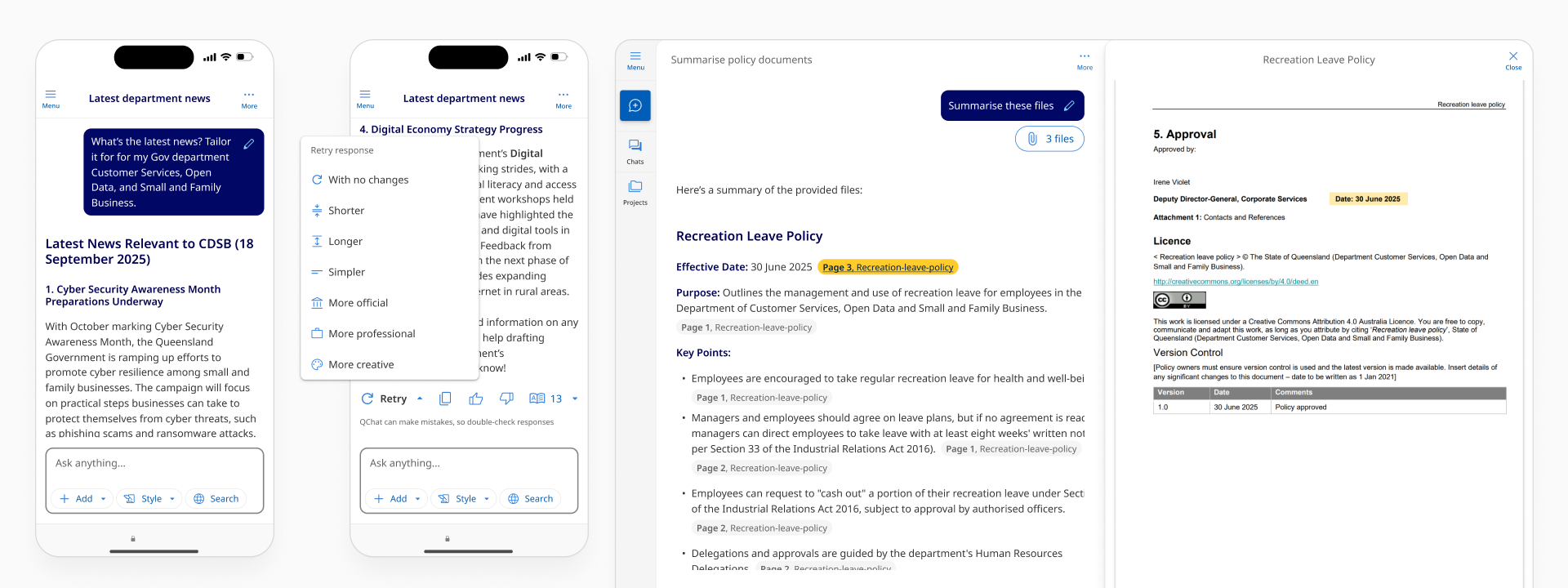Click 'Date: 30 June 2025' highlighted text
This screenshot has width=1568, height=588.
tap(1368, 199)
